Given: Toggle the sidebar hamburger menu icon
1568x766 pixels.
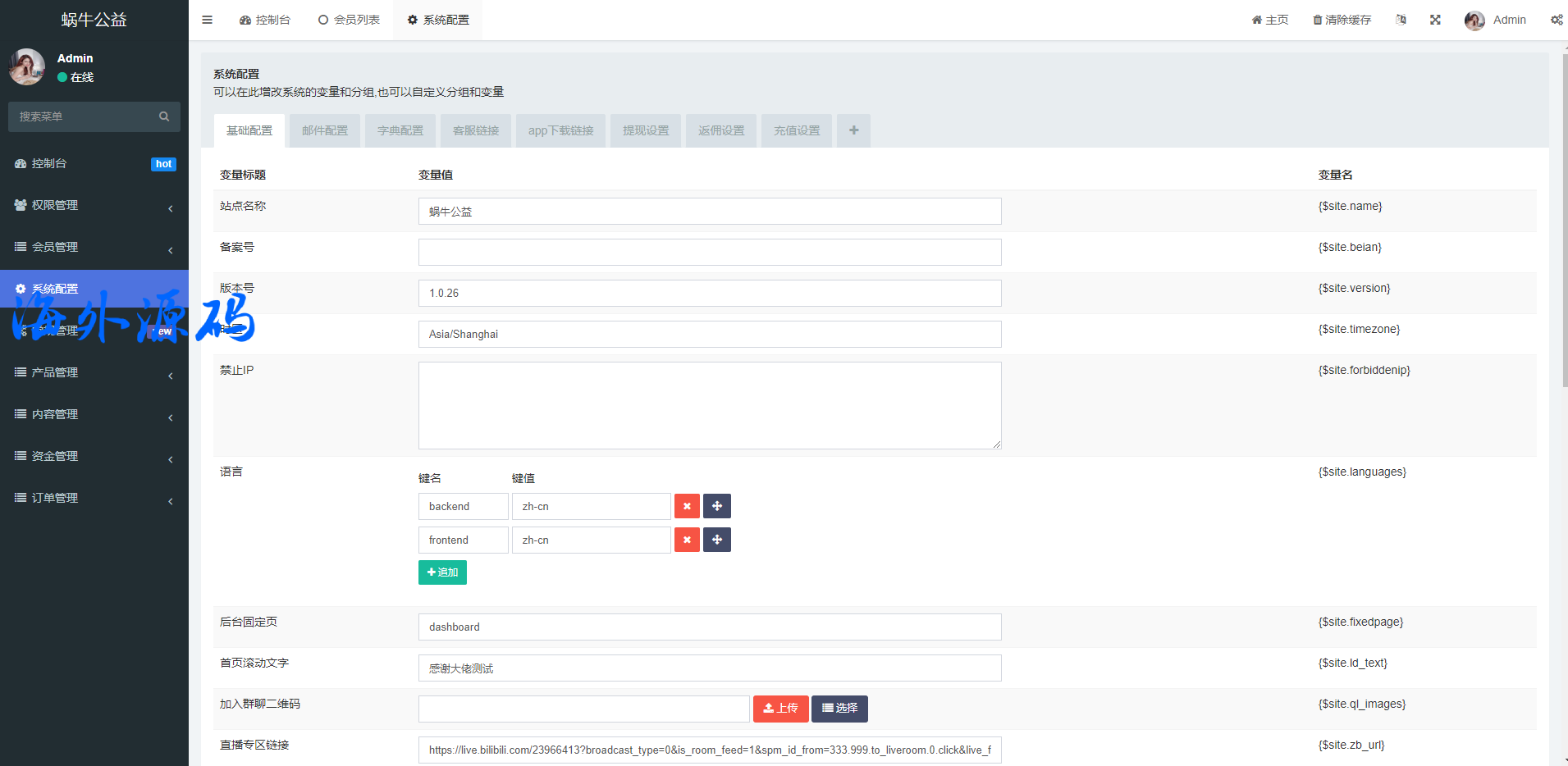Looking at the screenshot, I should 208,20.
